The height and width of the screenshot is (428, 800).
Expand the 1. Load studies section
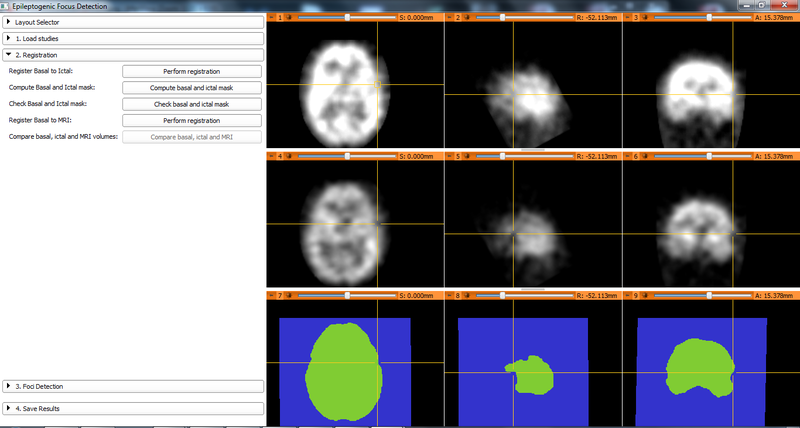(x=133, y=38)
